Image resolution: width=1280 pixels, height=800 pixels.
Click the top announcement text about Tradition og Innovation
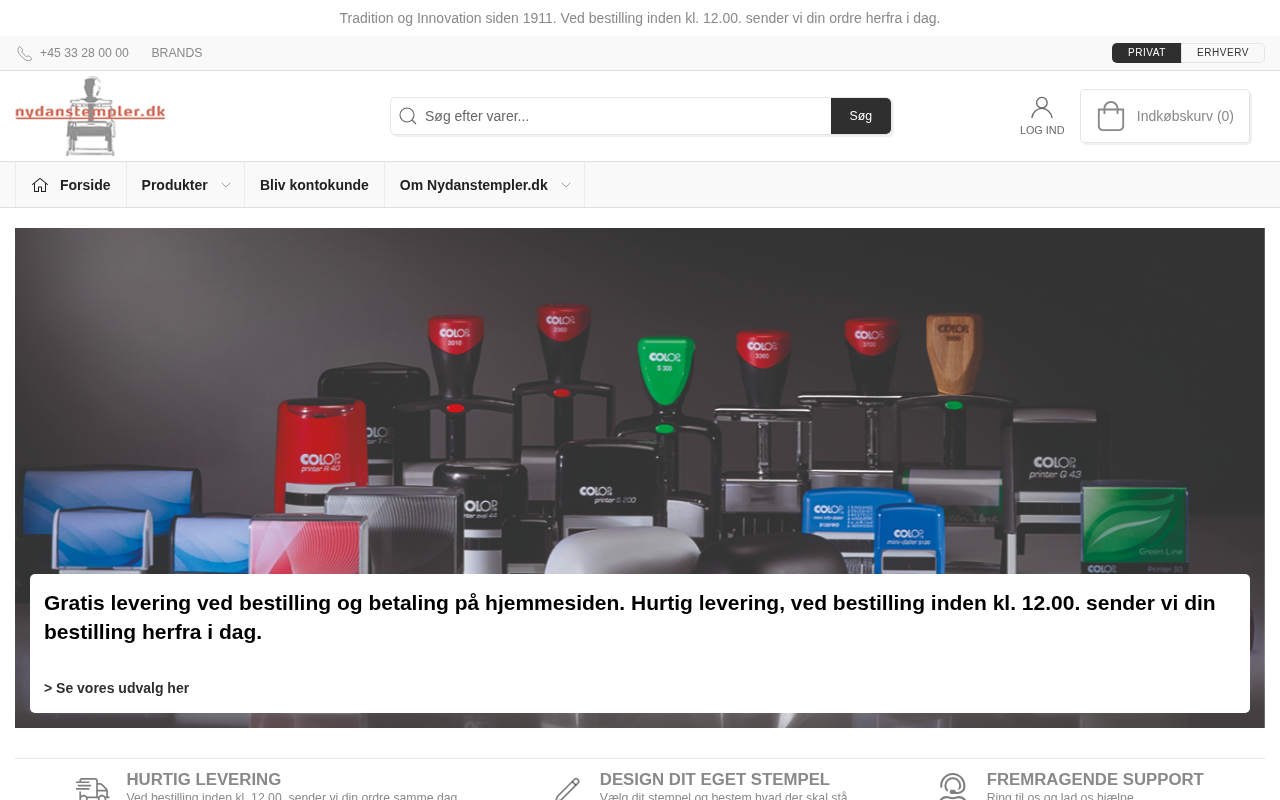640,18
